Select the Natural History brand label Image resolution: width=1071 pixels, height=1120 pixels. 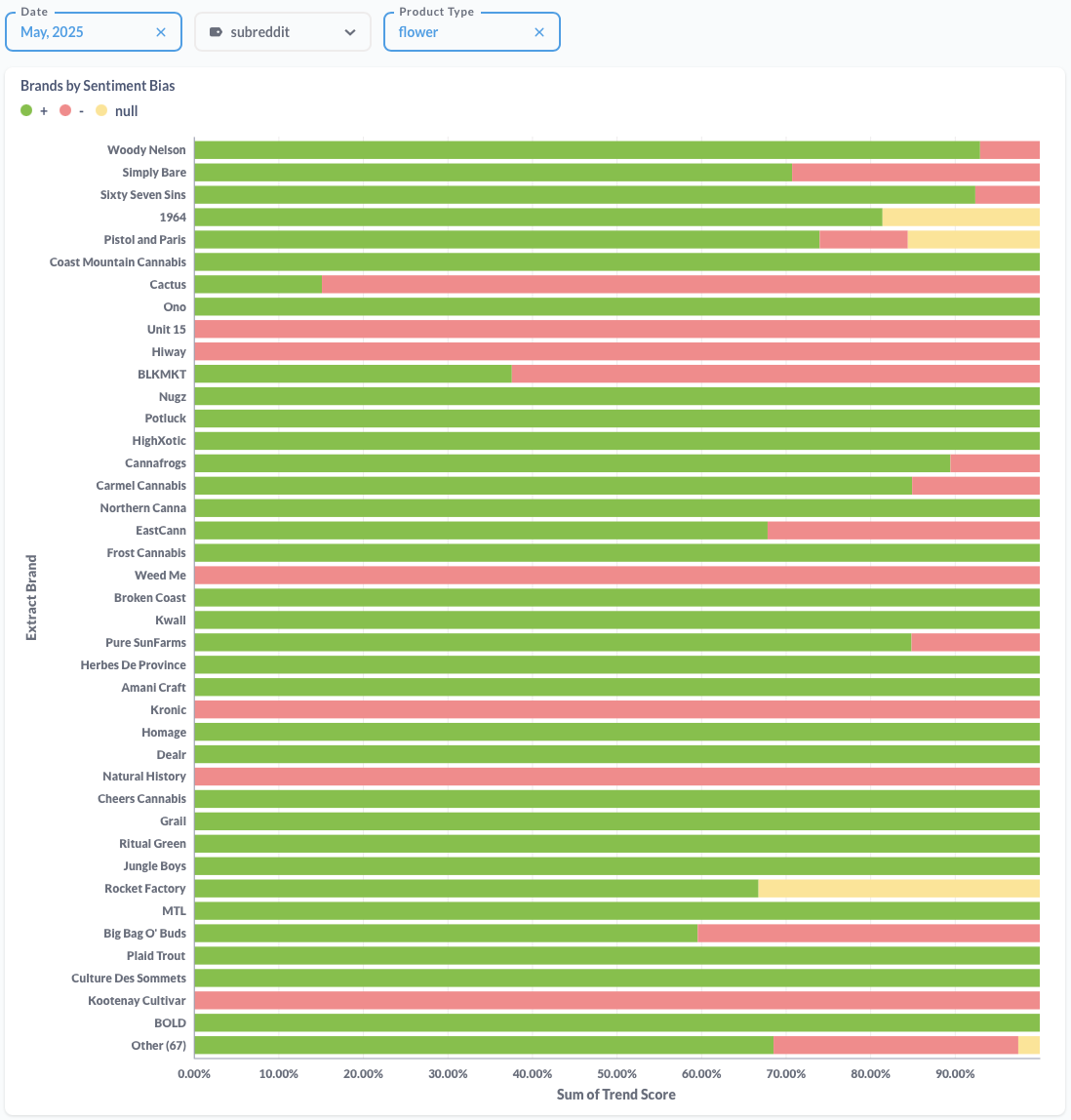click(x=144, y=777)
